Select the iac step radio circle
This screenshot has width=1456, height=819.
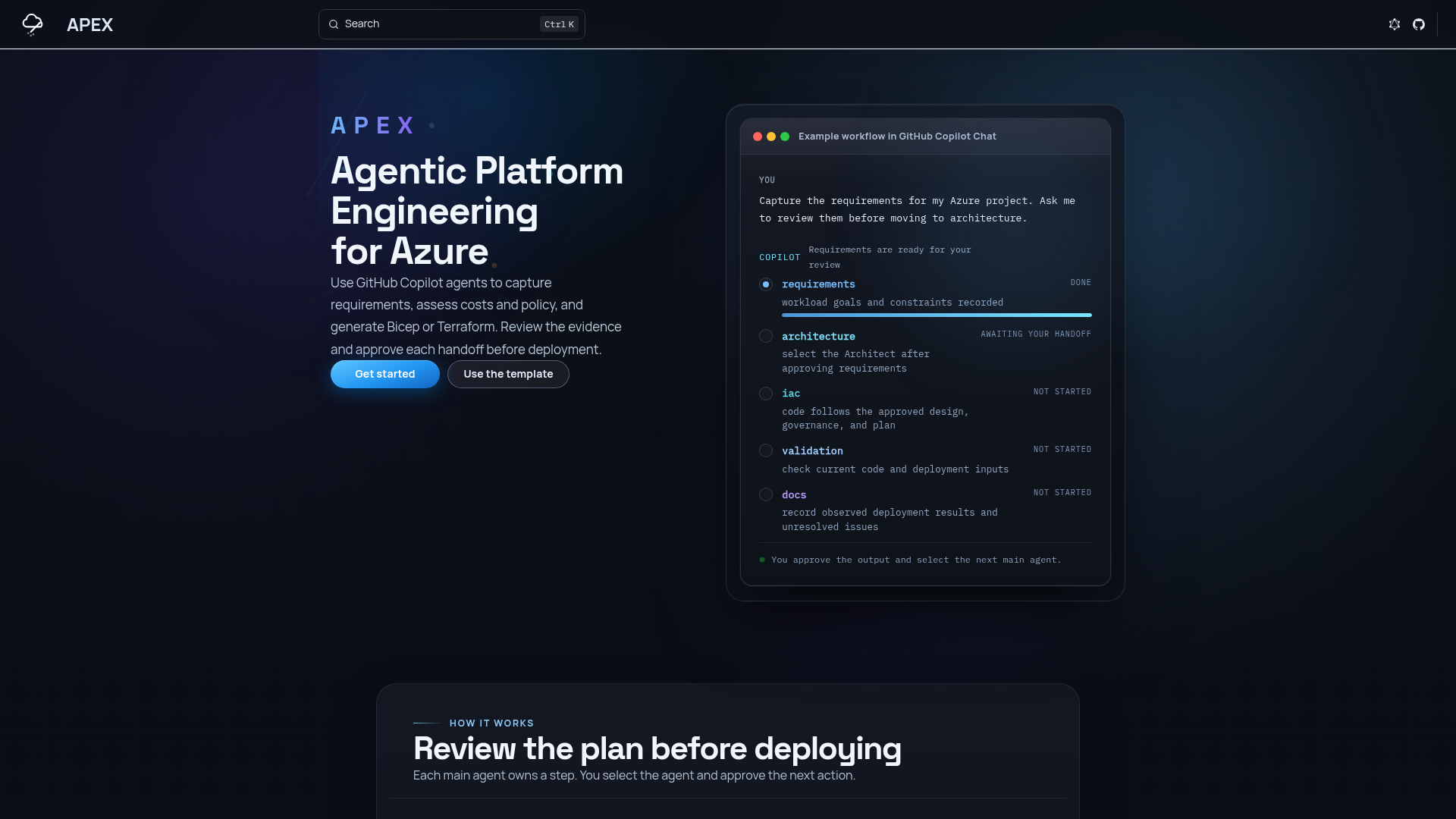766,394
